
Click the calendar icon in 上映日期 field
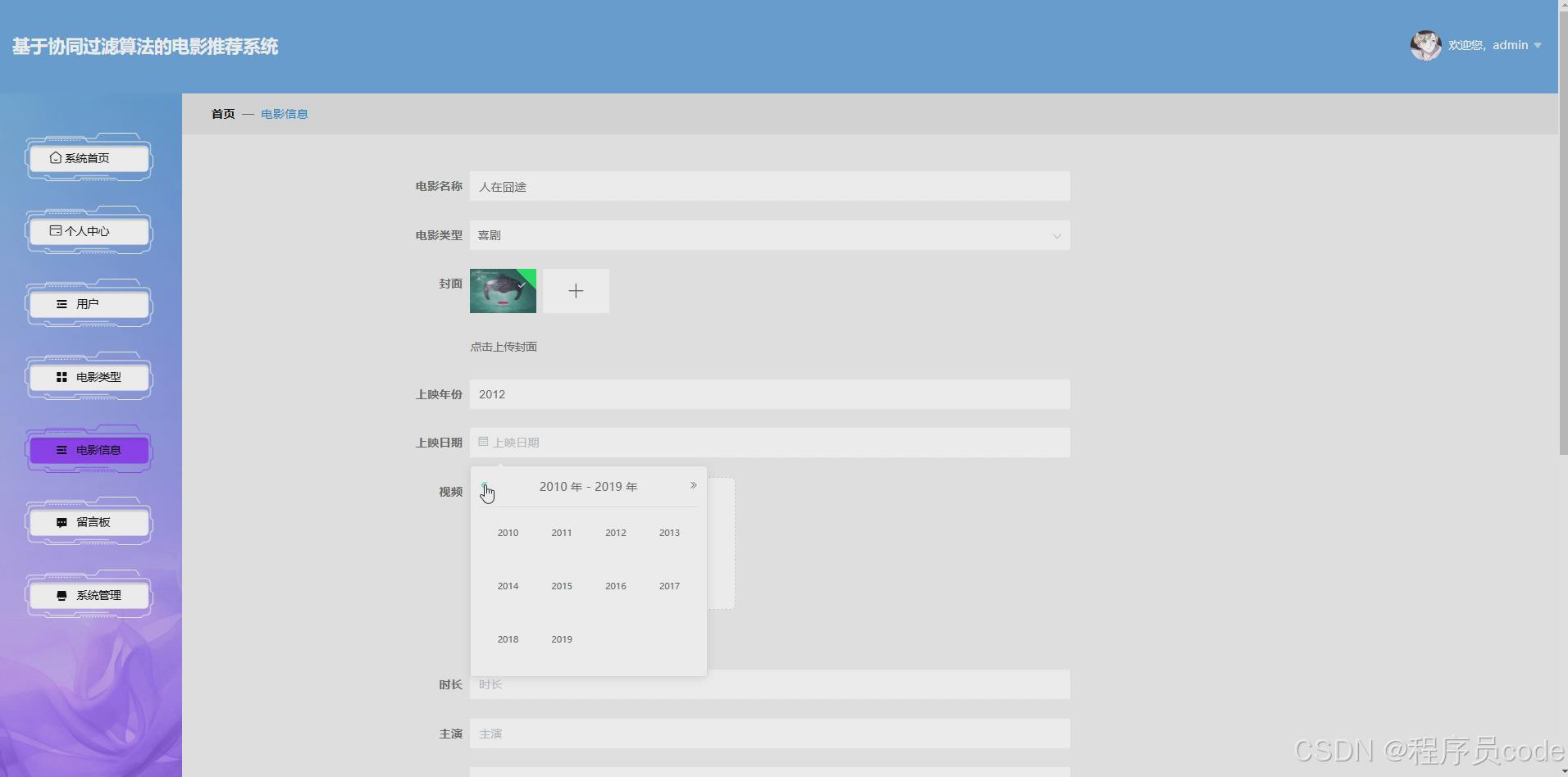coord(483,442)
